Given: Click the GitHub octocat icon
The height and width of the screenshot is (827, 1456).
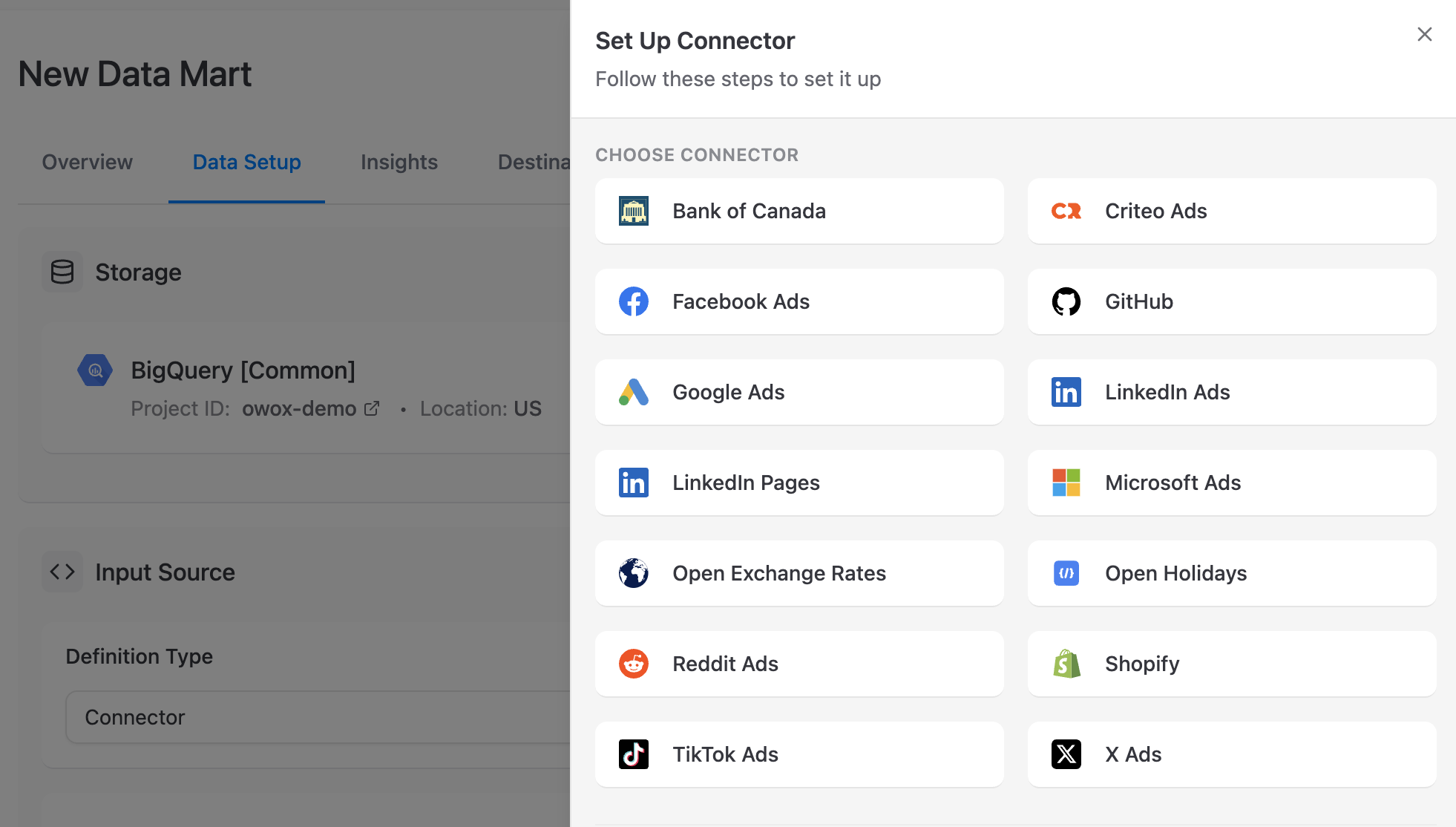Looking at the screenshot, I should click(x=1066, y=301).
